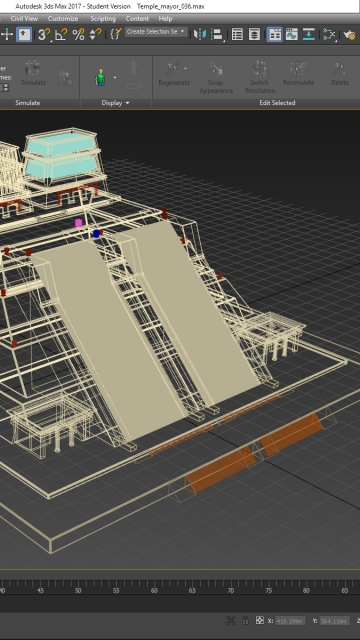Open the Scripting menu
360x640 pixels.
[103, 19]
